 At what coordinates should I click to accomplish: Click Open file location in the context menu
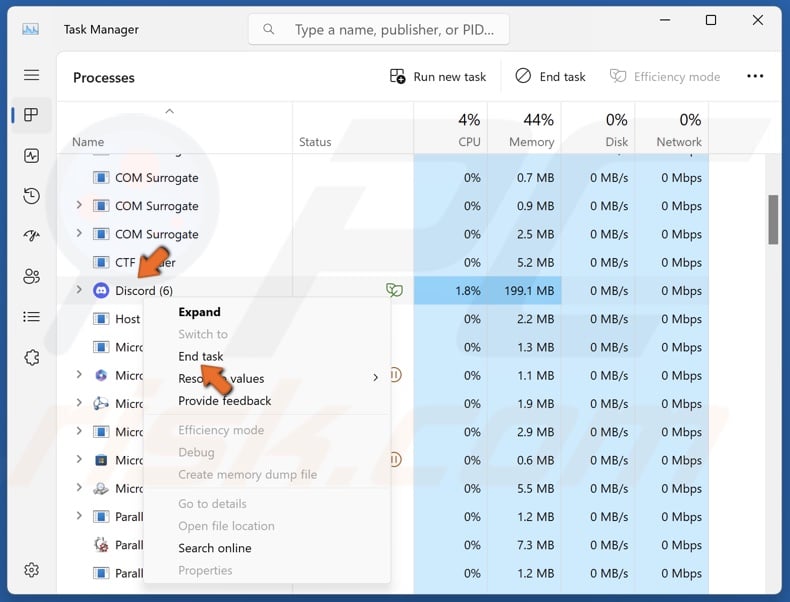click(226, 525)
